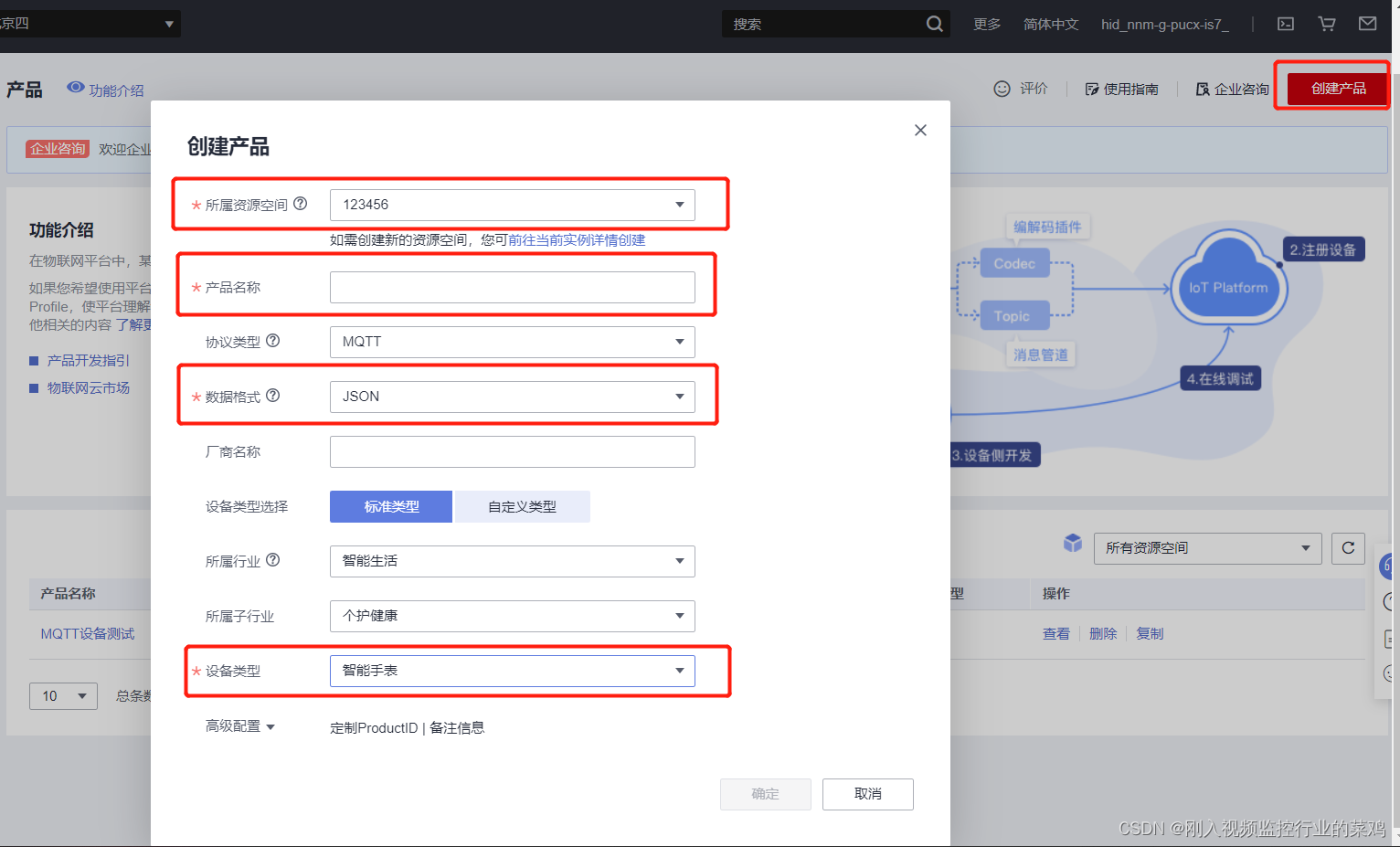This screenshot has width=1400, height=847.
Task: Click the eye icon beside 功能介绍
Action: point(76,88)
